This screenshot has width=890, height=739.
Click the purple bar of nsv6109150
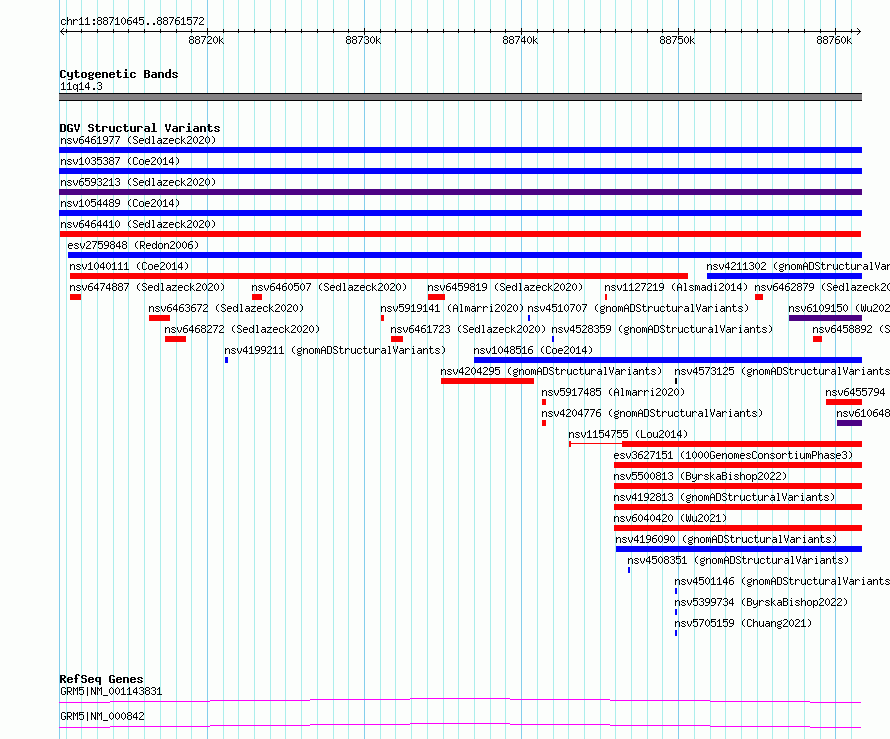(x=825, y=318)
